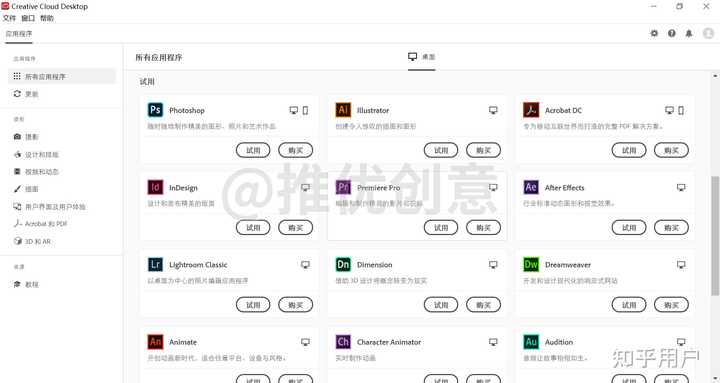Screen dimensions: 720x383
Task: Click the Acrobat DC app icon
Action: pyautogui.click(x=531, y=110)
